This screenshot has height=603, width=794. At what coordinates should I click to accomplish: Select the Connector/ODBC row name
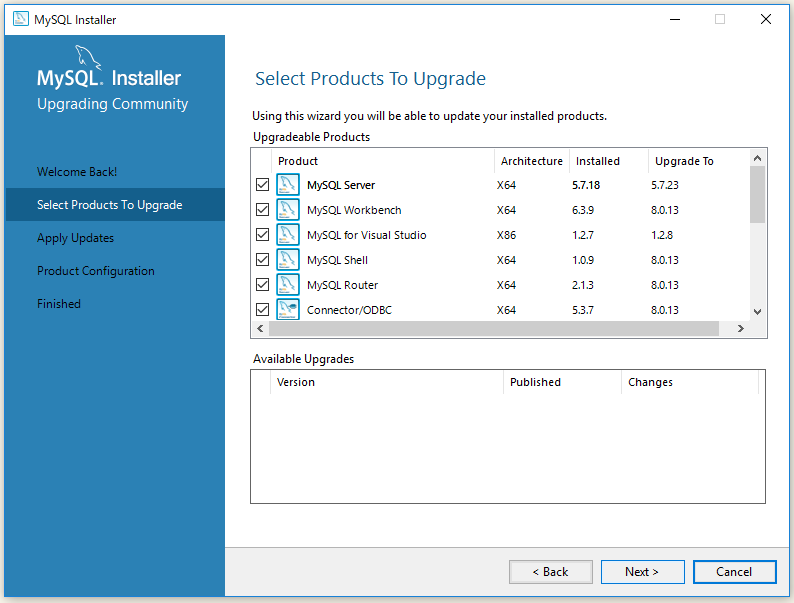[349, 310]
